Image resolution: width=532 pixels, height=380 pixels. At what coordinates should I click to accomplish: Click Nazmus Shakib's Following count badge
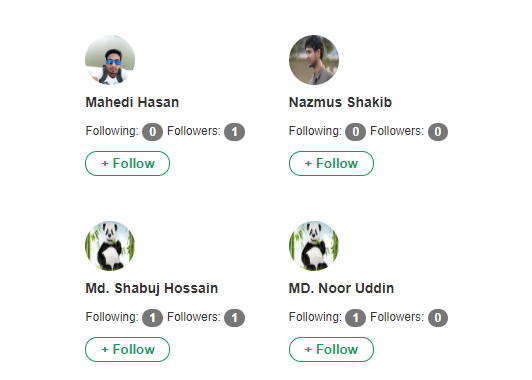point(356,132)
